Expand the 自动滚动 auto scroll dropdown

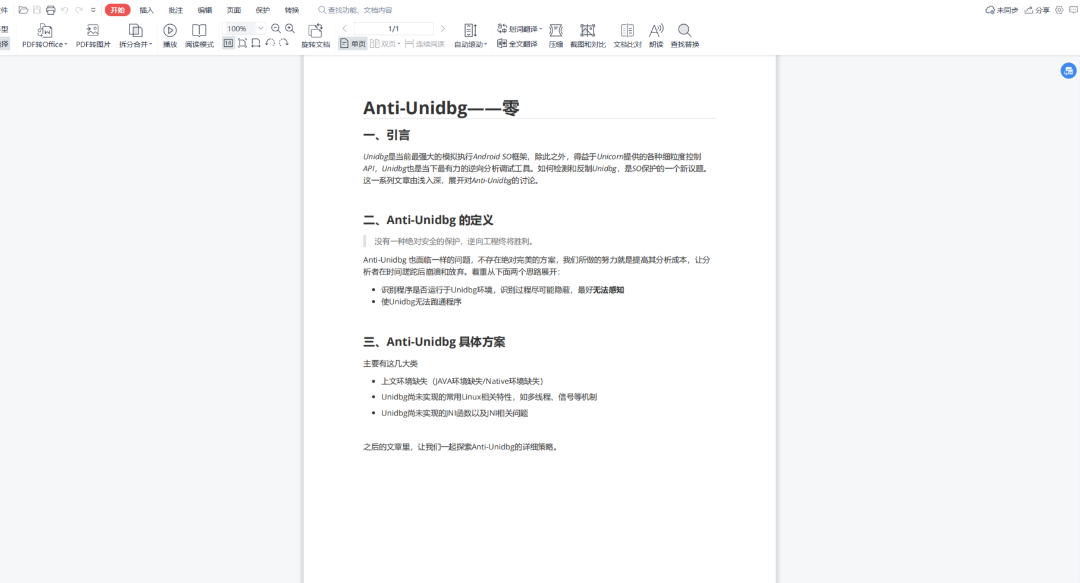(470, 44)
